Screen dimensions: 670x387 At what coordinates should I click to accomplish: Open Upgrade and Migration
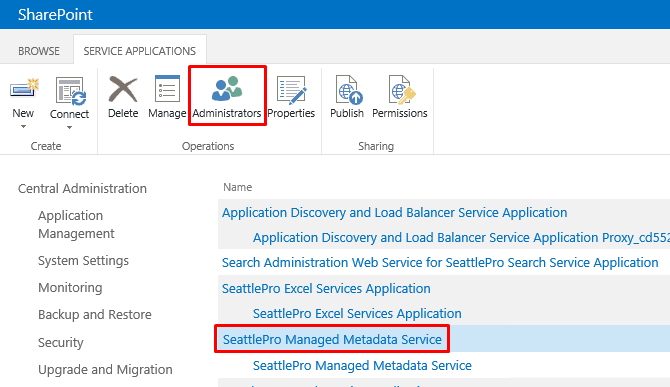(105, 369)
